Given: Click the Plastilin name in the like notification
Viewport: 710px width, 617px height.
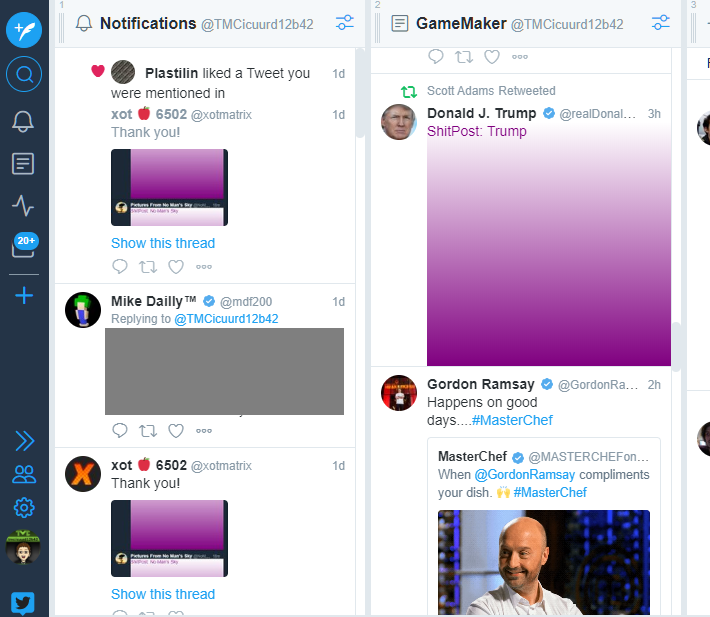Looking at the screenshot, I should pos(171,73).
